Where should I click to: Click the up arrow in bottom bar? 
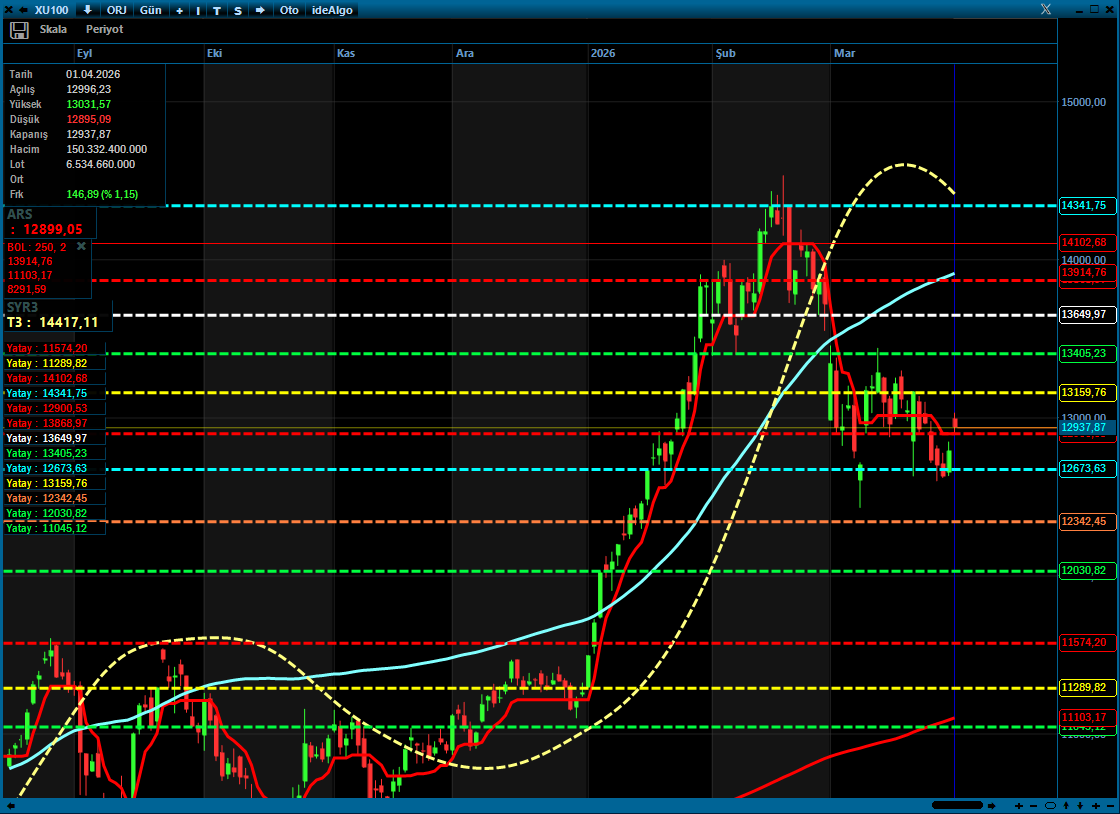[1066, 806]
